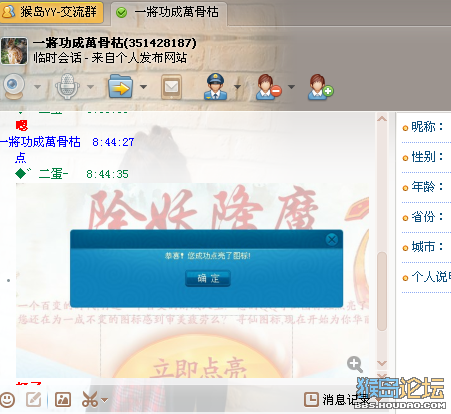Click contact title 一將功成萬骨枯(351428187)
The image size is (451, 414).
[115, 43]
